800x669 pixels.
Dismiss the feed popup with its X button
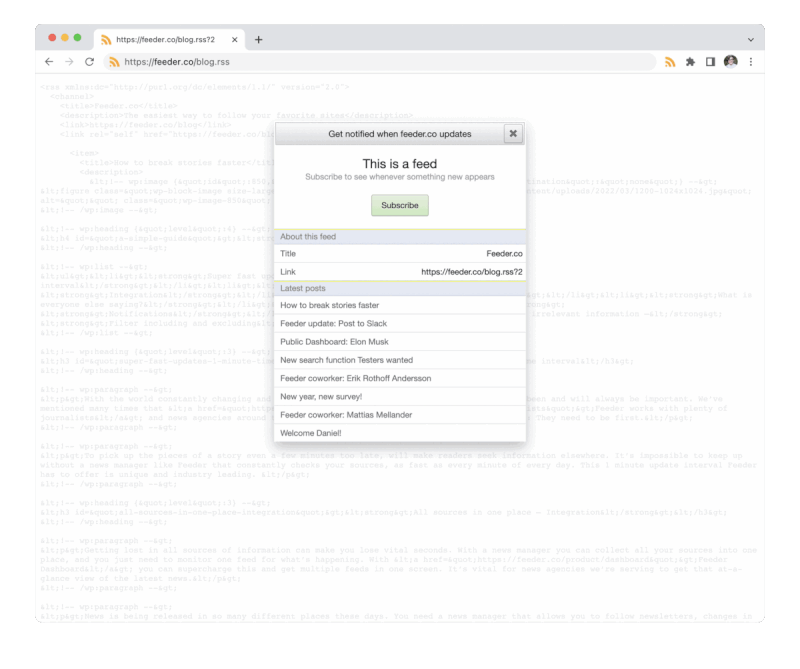point(513,133)
